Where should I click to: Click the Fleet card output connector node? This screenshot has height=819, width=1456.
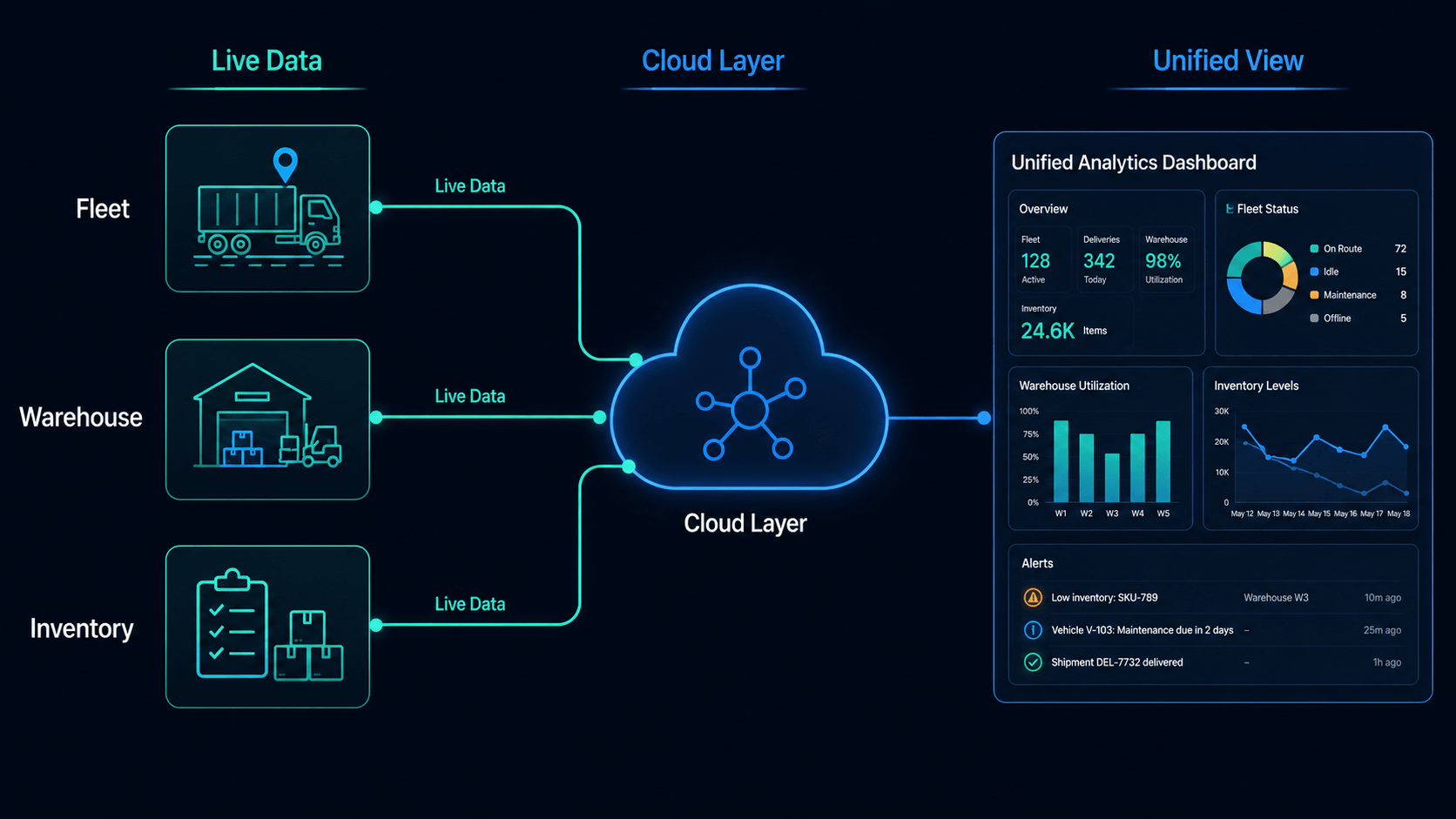pos(376,207)
